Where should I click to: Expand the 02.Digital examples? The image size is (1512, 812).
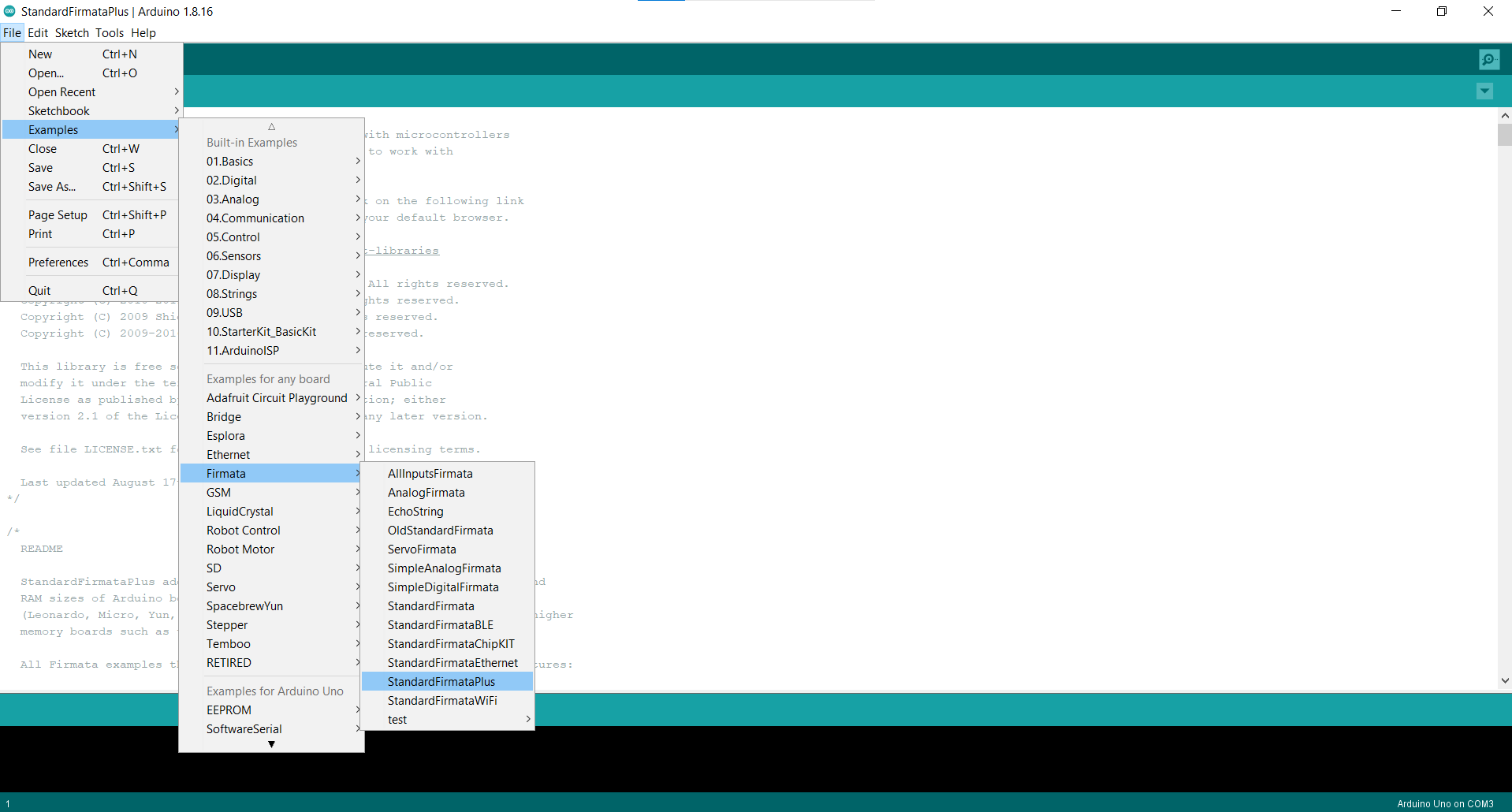[x=271, y=181]
